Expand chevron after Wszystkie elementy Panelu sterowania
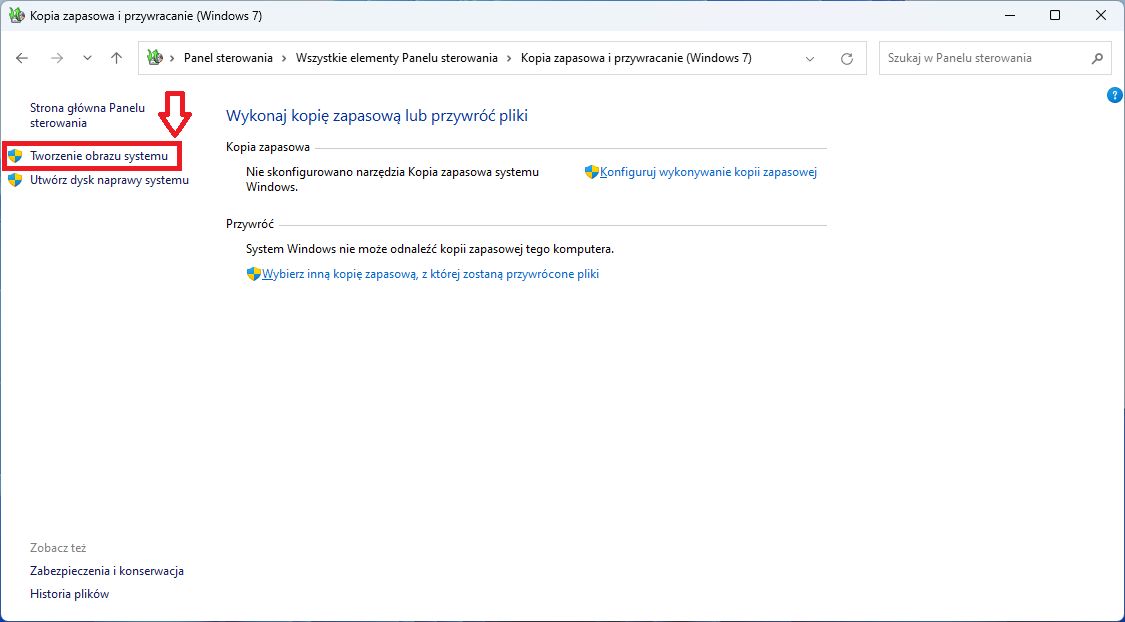This screenshot has width=1125, height=622. coord(509,58)
